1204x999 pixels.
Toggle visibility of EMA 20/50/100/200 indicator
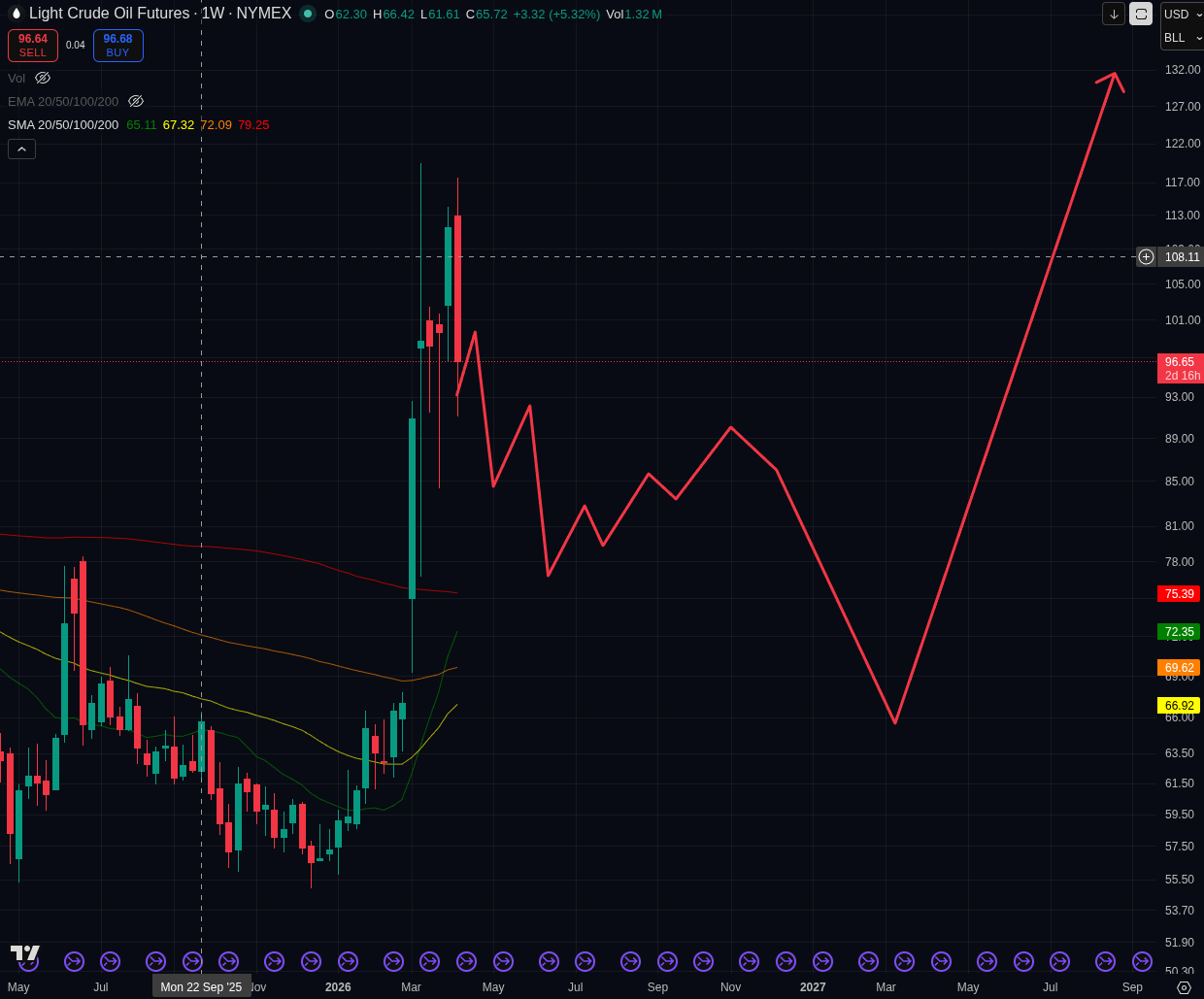tap(136, 101)
